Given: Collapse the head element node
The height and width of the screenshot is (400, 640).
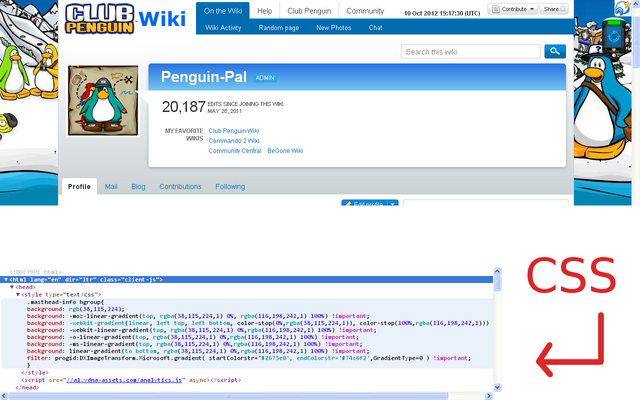Looking at the screenshot, I should [x=12, y=287].
